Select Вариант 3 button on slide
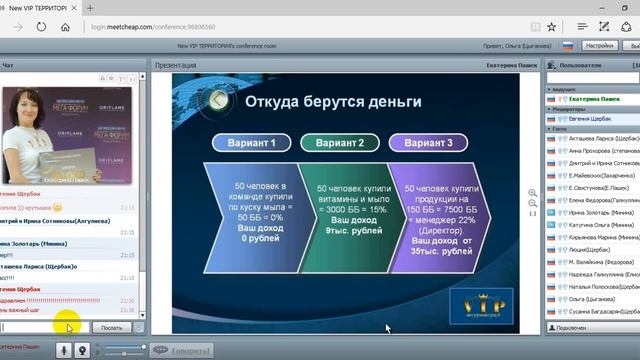640x360 pixels. point(428,143)
